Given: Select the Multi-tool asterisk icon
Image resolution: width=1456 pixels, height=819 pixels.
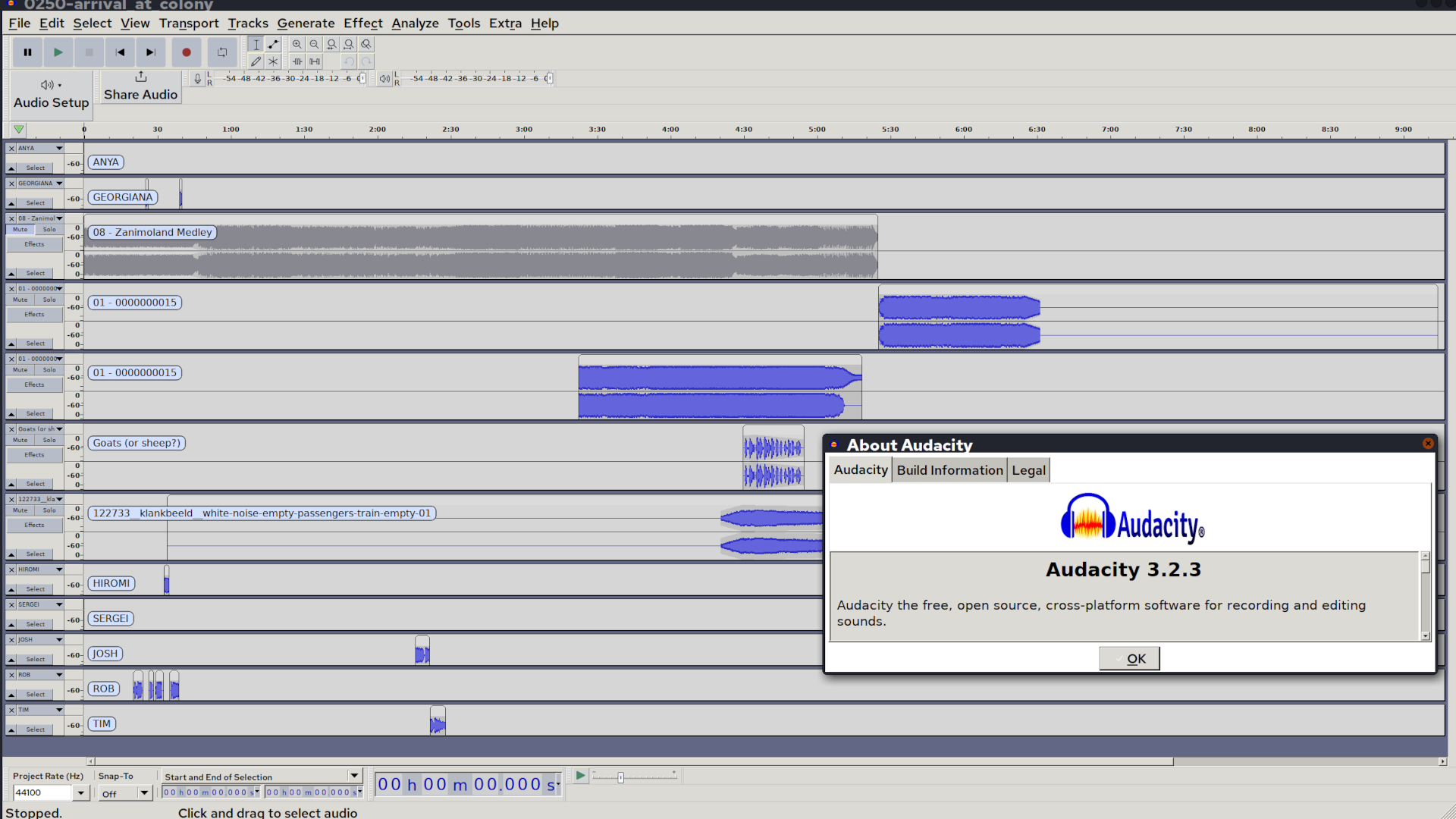Looking at the screenshot, I should (273, 61).
